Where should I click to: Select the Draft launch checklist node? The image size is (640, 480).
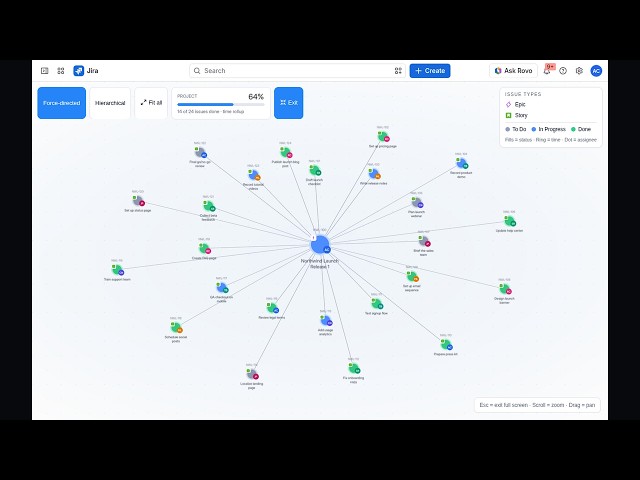pyautogui.click(x=315, y=171)
